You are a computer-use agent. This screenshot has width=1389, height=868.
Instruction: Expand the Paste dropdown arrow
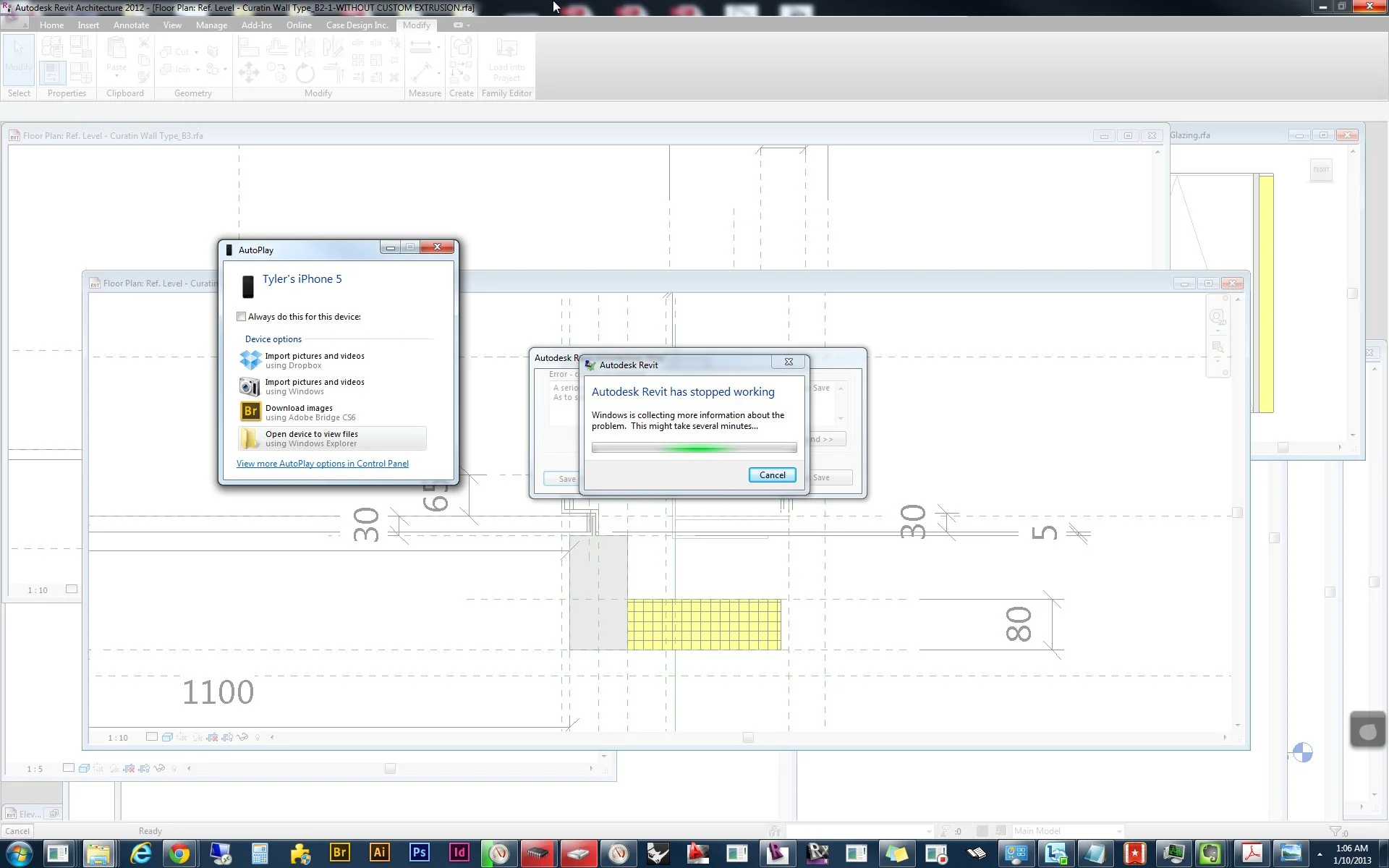[x=116, y=76]
